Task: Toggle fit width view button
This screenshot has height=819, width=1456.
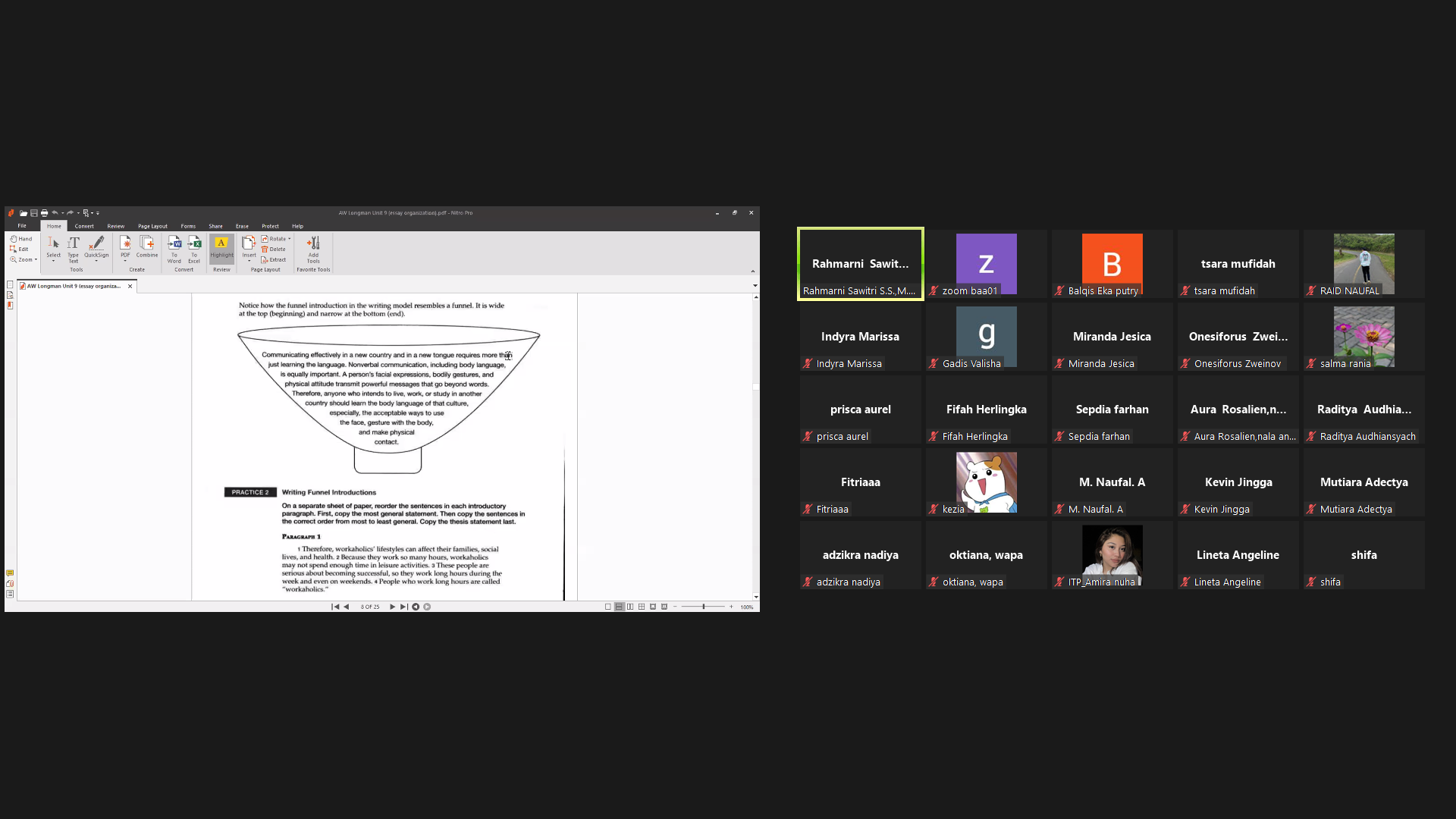Action: click(653, 607)
